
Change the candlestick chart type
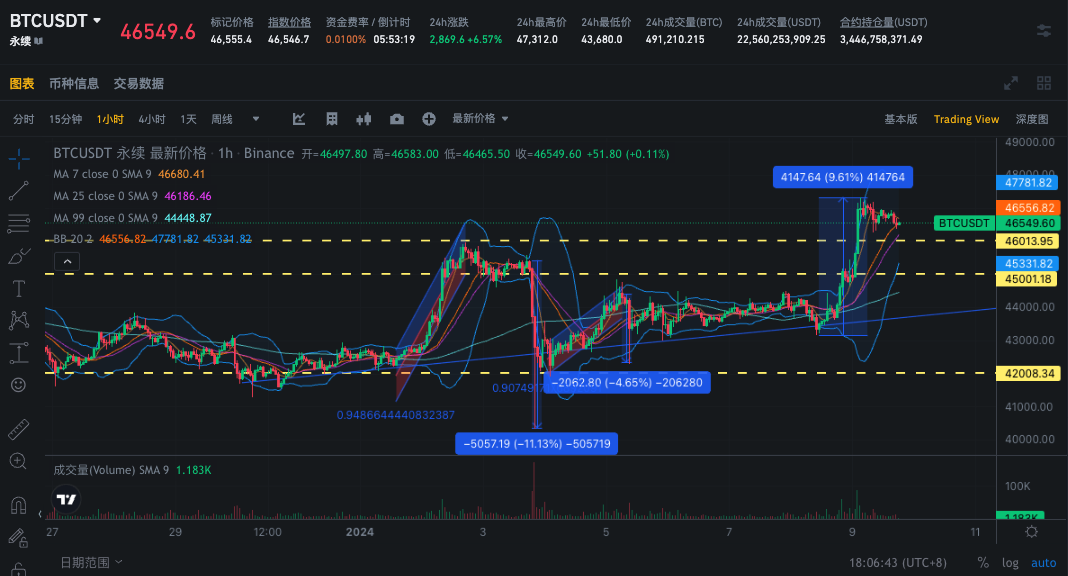(x=364, y=119)
